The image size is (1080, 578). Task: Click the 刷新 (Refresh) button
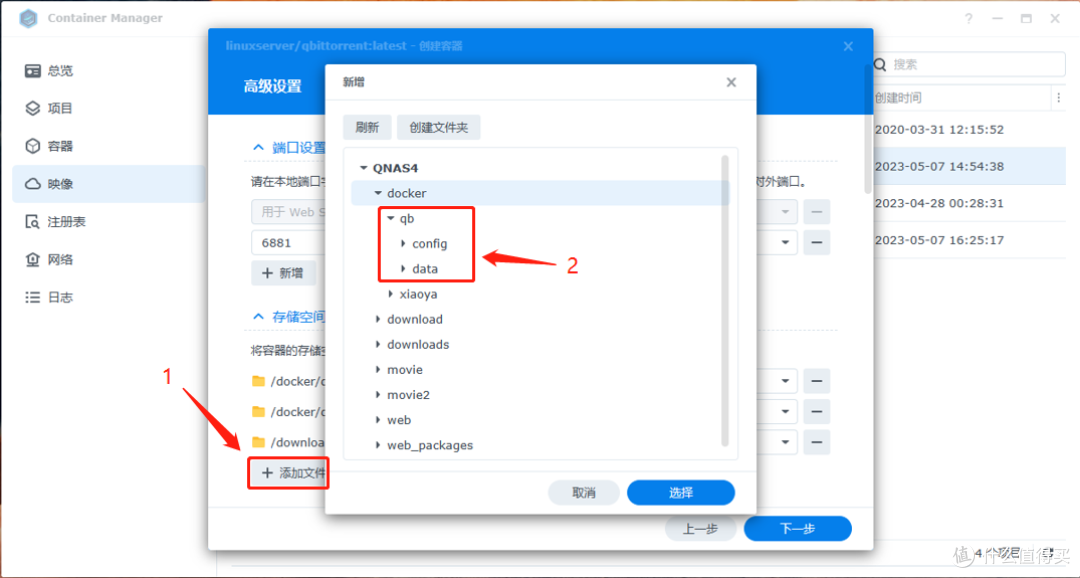coord(366,127)
